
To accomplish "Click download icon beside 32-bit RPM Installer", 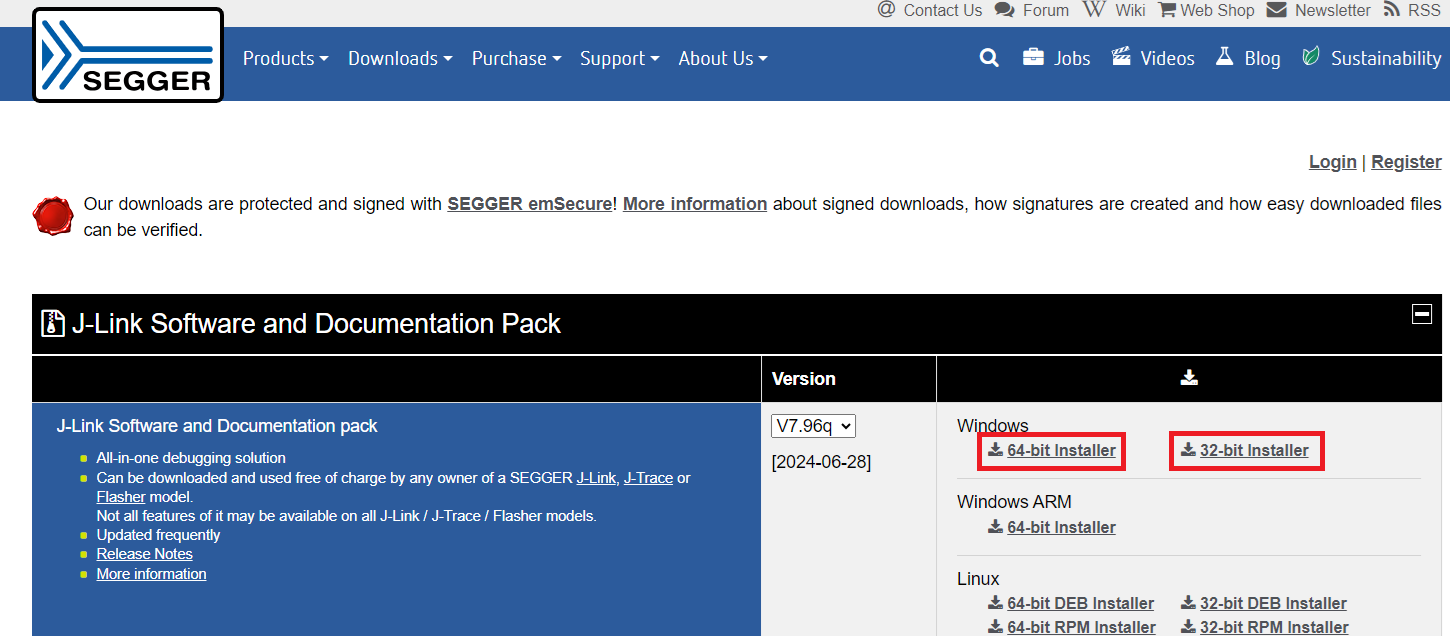I will tap(1188, 627).
